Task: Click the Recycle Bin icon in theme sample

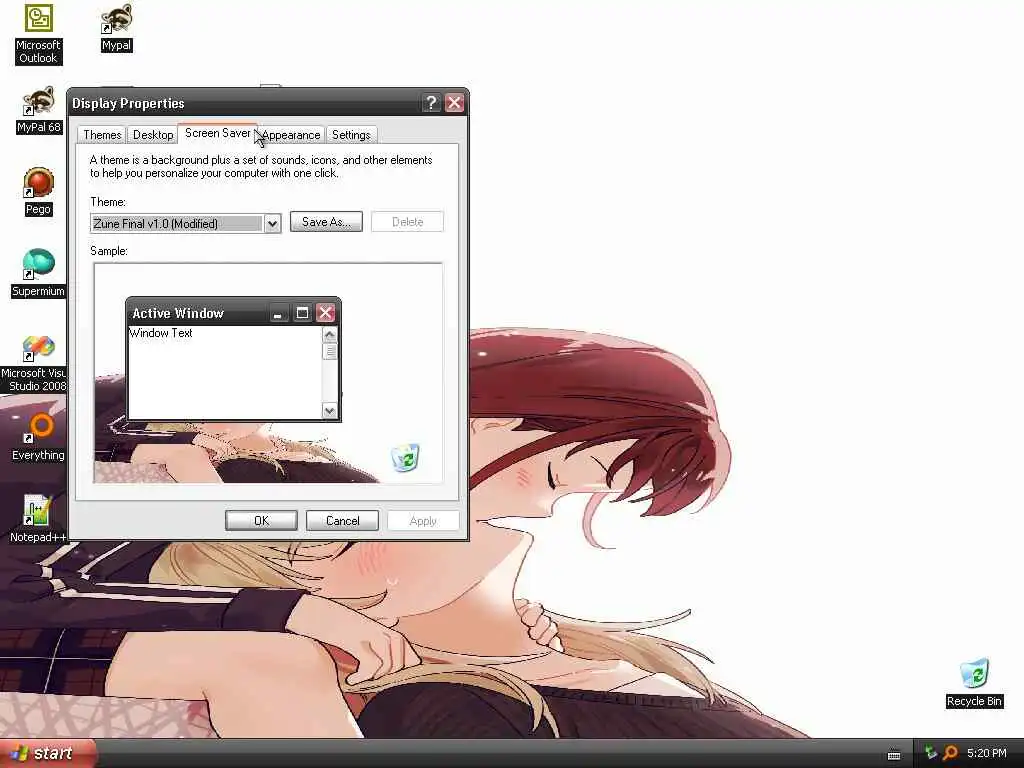Action: tap(406, 457)
